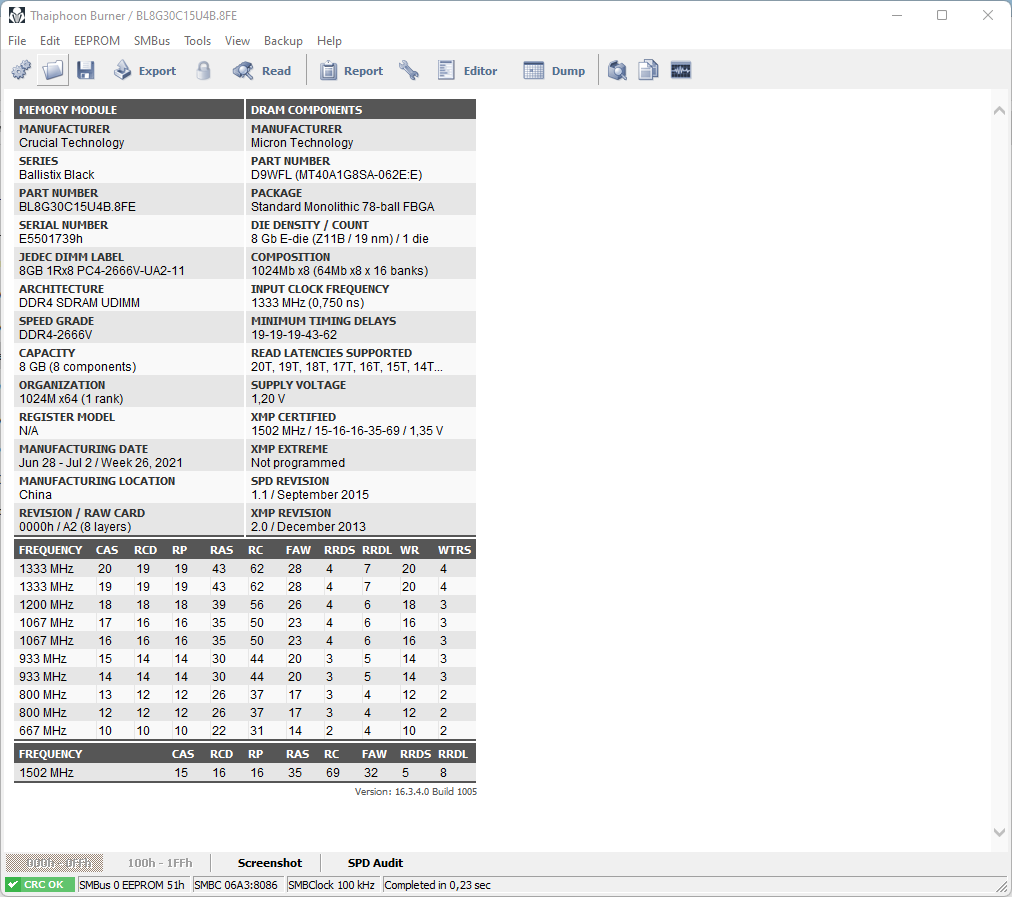Click the 'D9WFL (MT40A1G8SA-062E:E)' part number
The width and height of the screenshot is (1012, 897).
pyautogui.click(x=336, y=175)
